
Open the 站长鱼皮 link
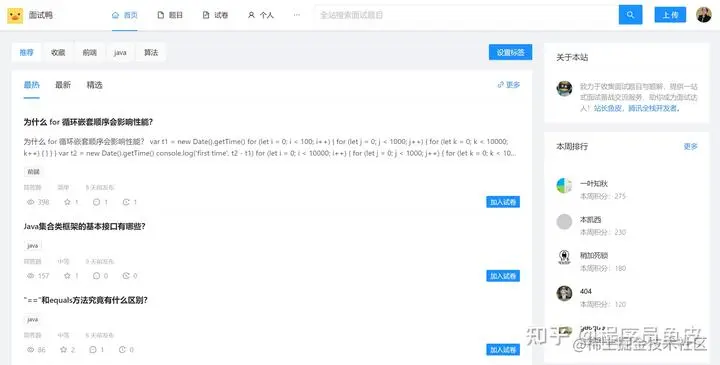click(608, 108)
